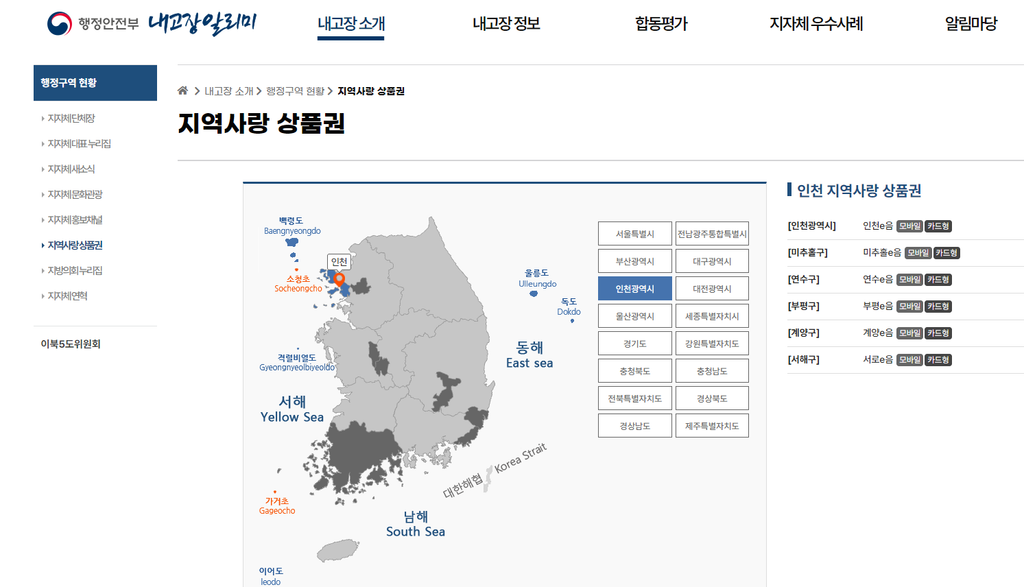
Task: Select the 세종특별자치시 region button
Action: (712, 316)
